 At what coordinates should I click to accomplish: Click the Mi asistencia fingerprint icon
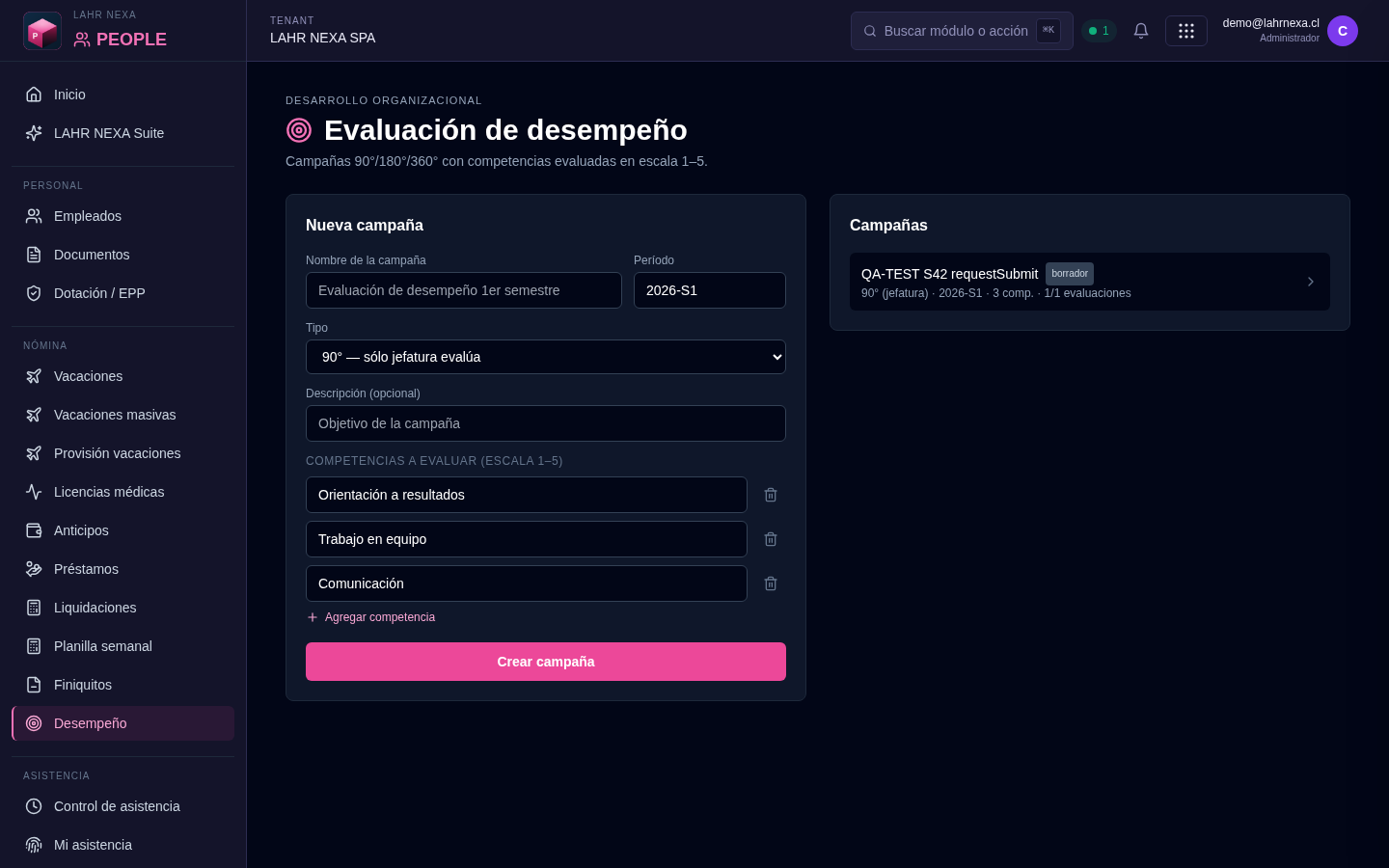click(x=34, y=845)
